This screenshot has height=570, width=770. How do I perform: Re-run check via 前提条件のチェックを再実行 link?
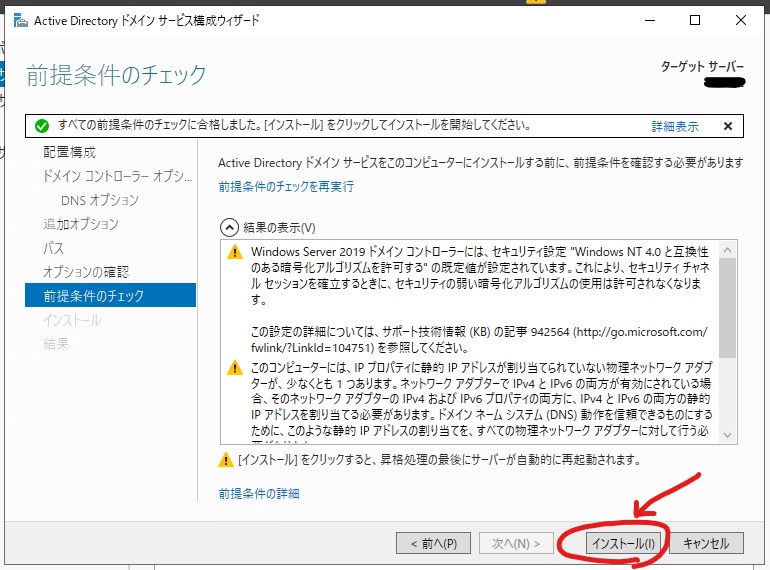(x=286, y=187)
